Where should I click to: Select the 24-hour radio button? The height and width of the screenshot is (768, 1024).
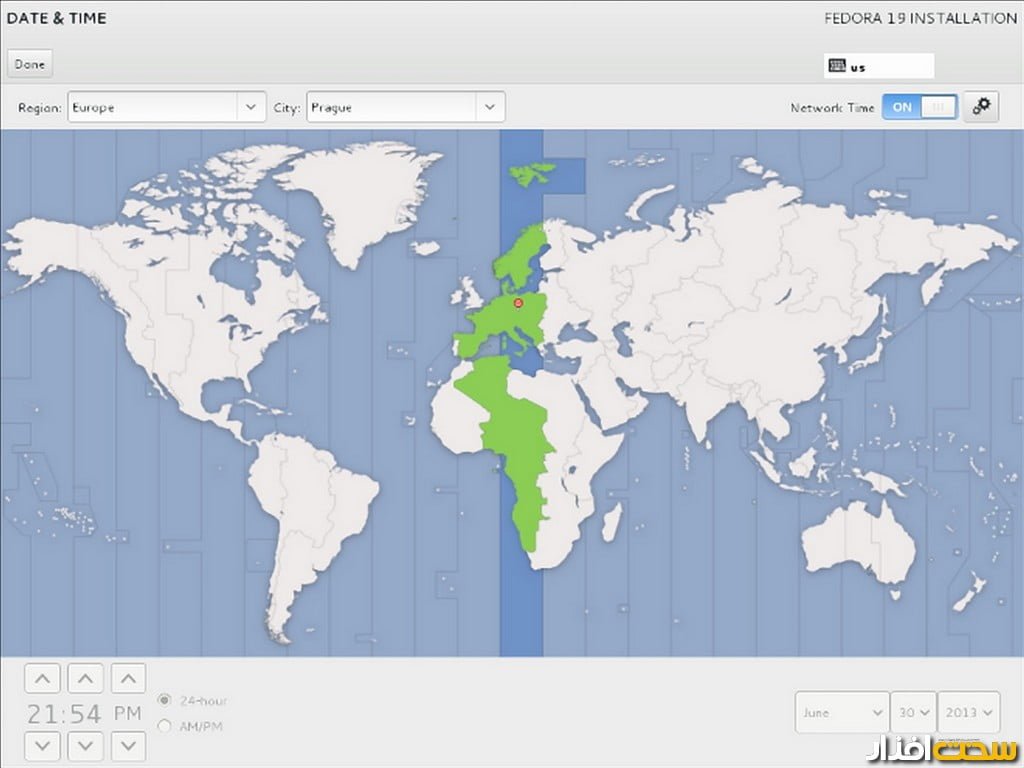click(165, 700)
